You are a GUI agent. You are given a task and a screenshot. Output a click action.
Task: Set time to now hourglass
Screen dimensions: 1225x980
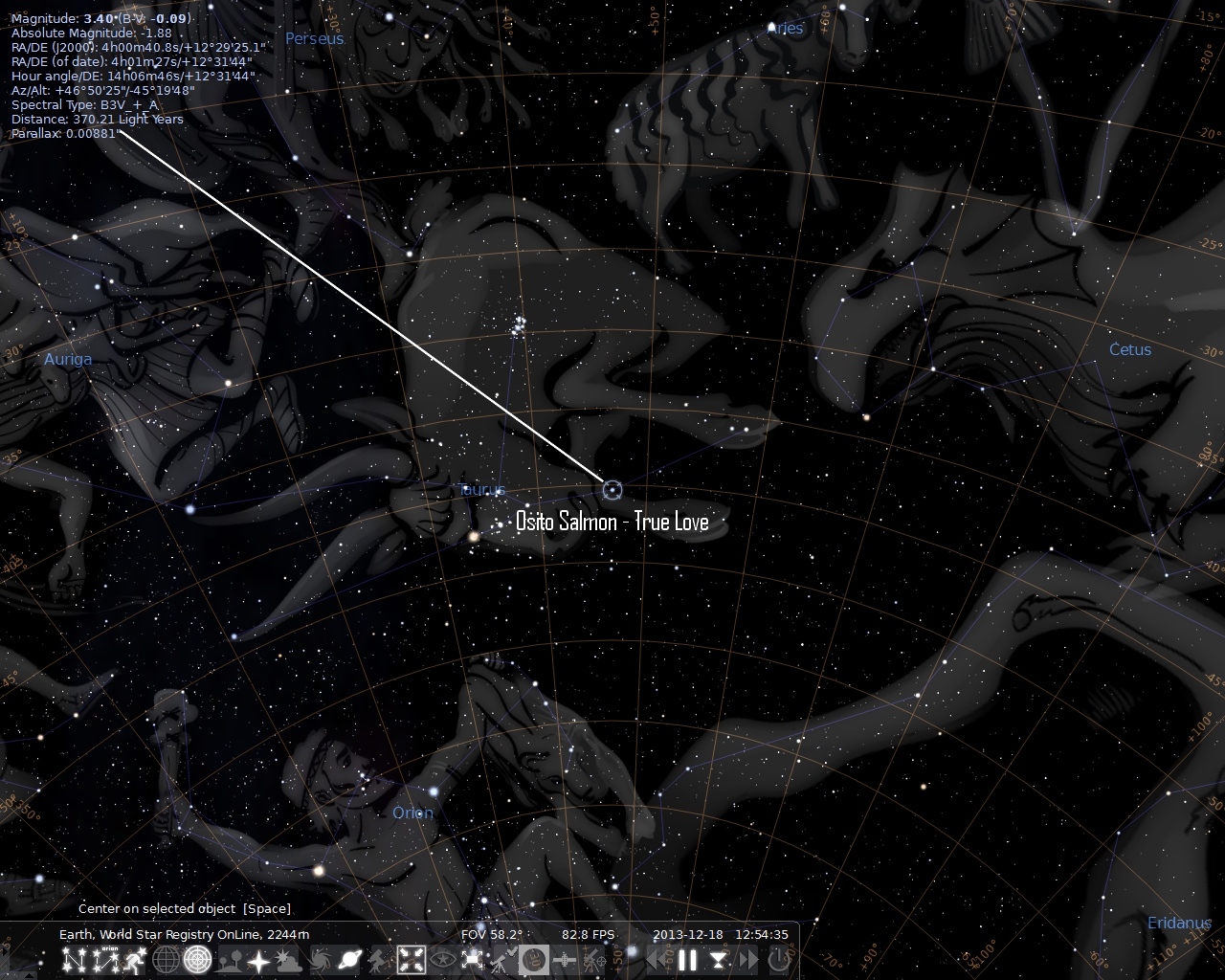pos(718,960)
